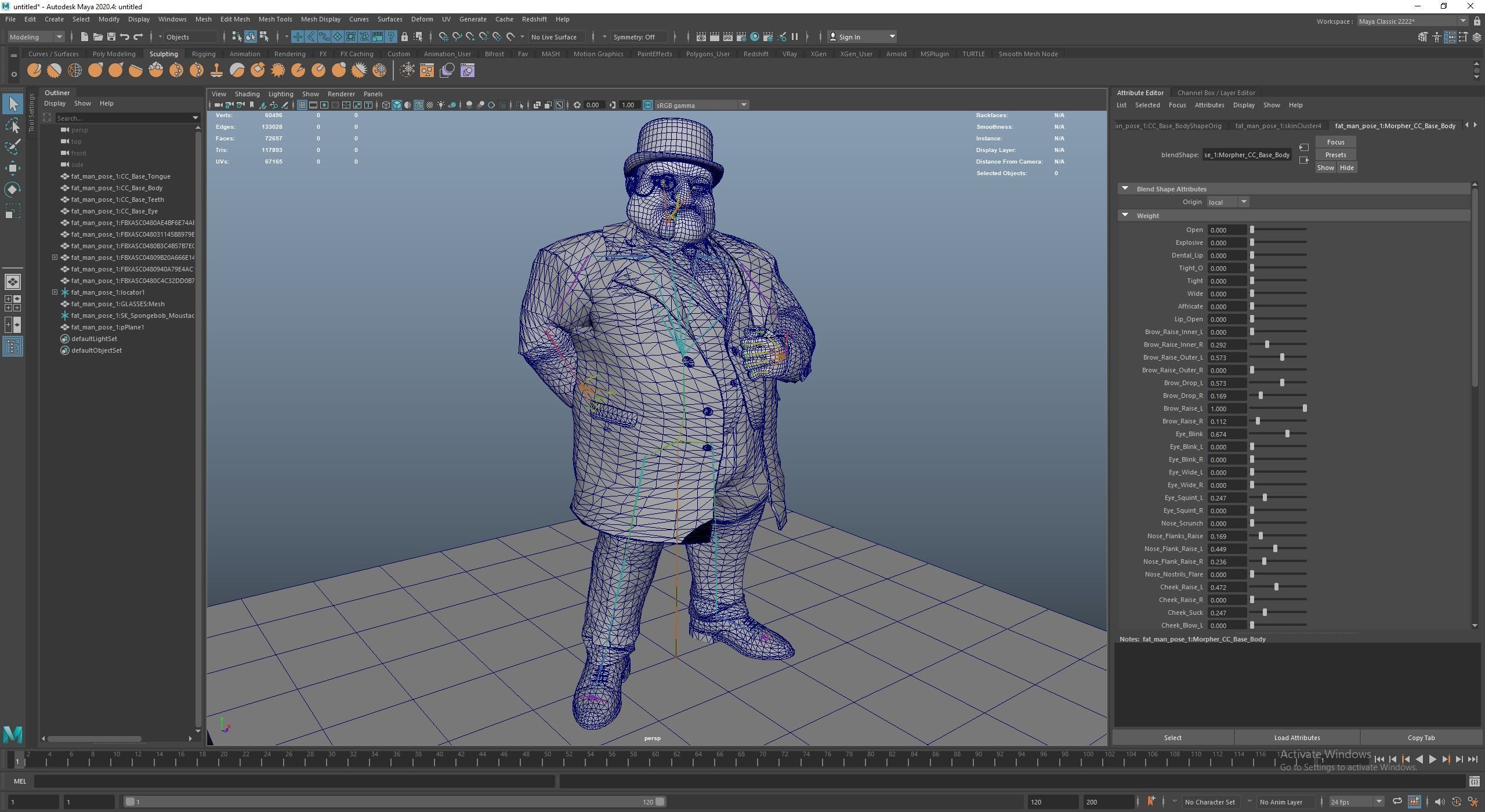Viewport: 1485px width, 812px height.
Task: Open the Deform menu
Action: [422, 19]
